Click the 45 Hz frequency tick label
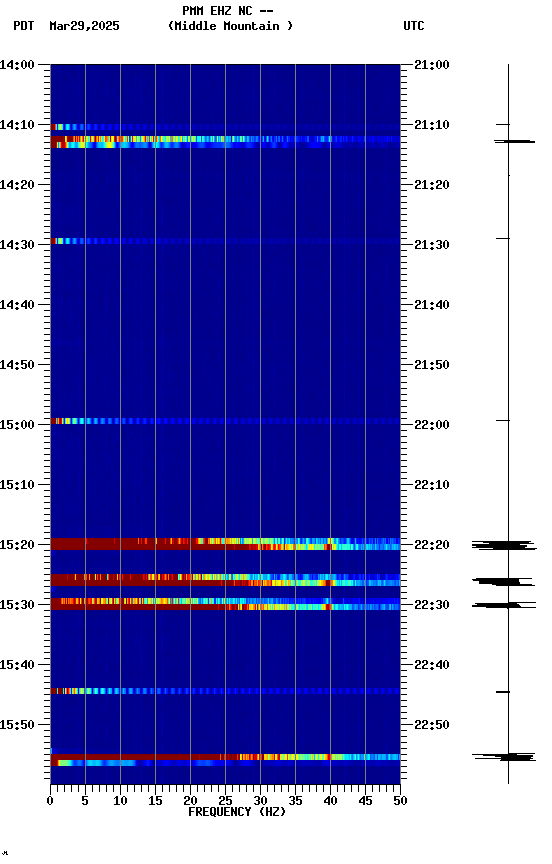Viewport: 552px width, 864px height. (x=365, y=801)
